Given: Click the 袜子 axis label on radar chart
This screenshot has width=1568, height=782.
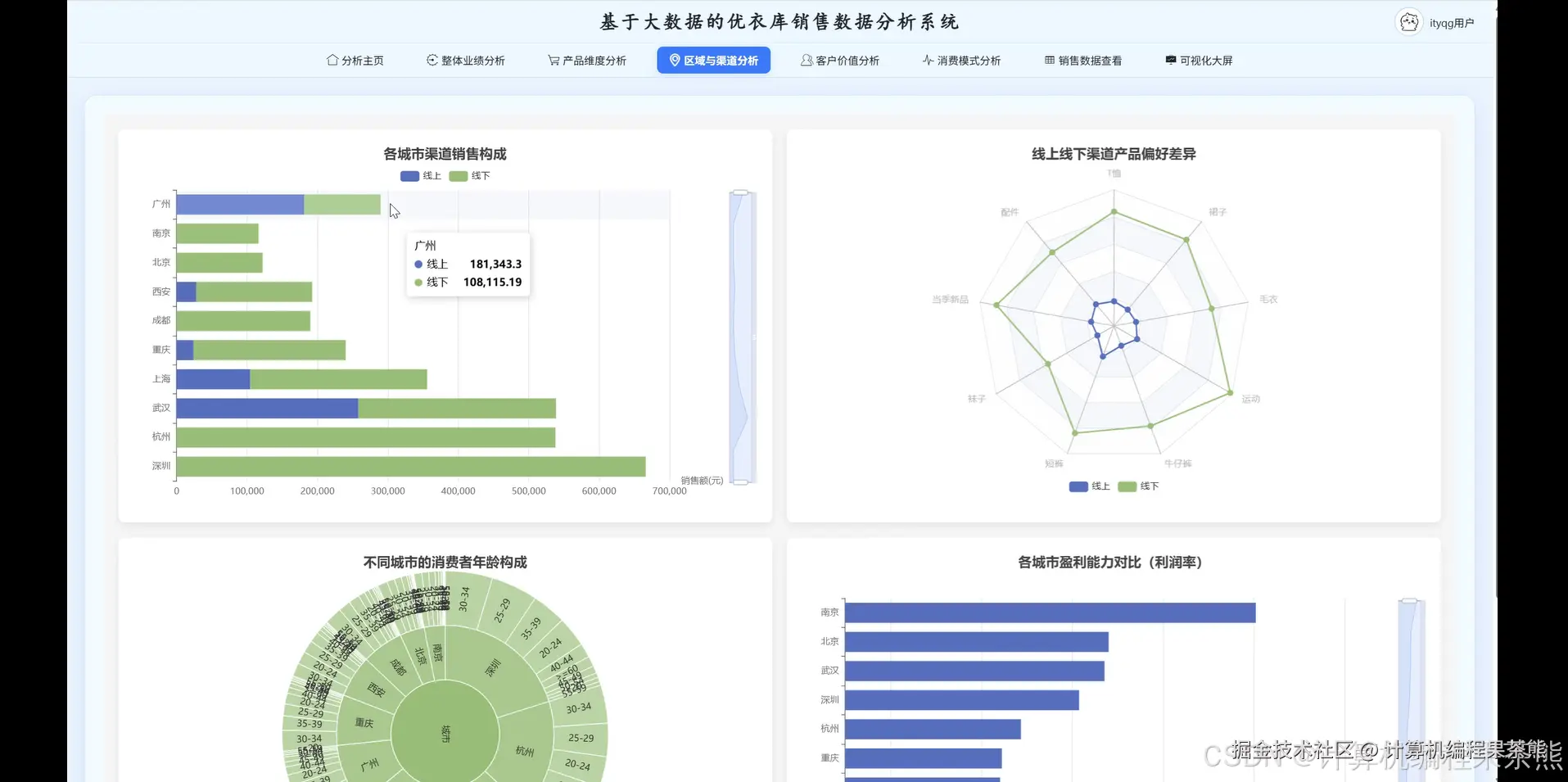Looking at the screenshot, I should point(977,399).
